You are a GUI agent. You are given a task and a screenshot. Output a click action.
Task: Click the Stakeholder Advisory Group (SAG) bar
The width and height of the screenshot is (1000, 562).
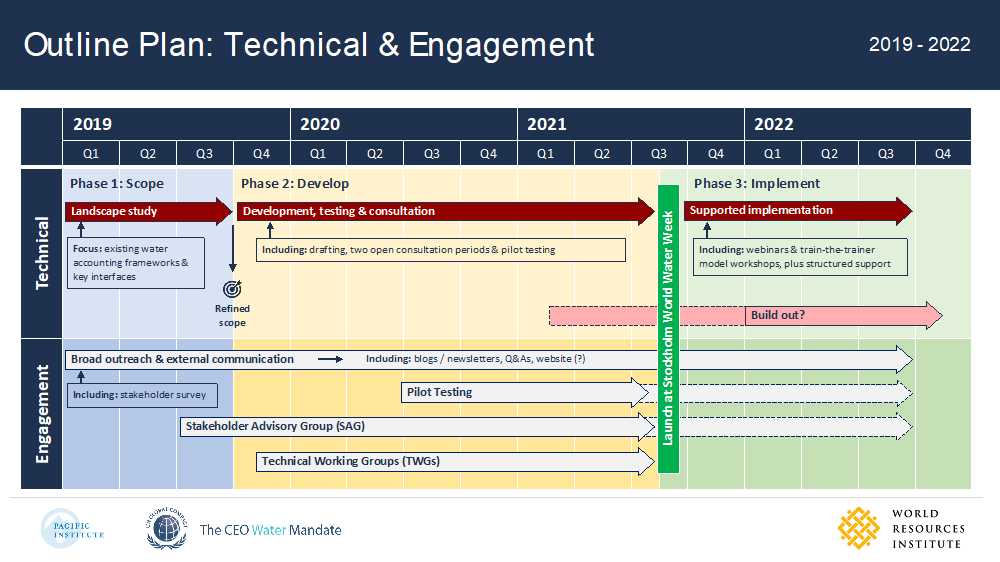point(418,427)
